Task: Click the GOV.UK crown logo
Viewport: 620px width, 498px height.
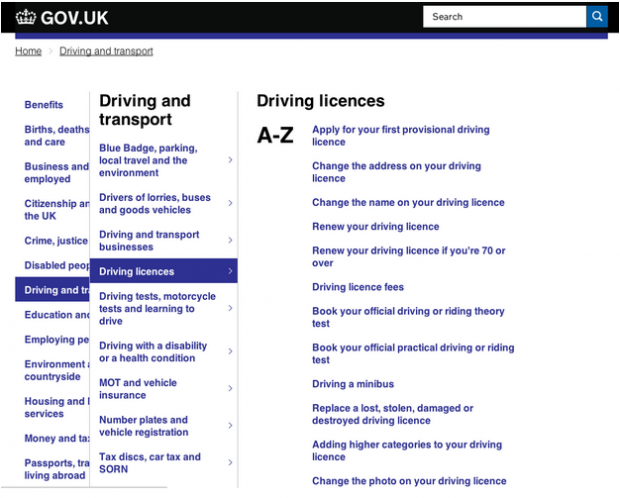Action: (26, 17)
